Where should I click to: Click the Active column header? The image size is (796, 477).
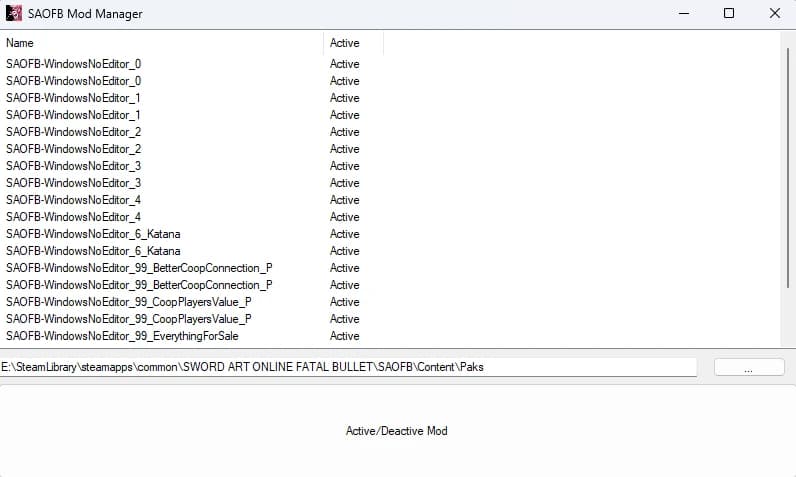click(x=353, y=43)
